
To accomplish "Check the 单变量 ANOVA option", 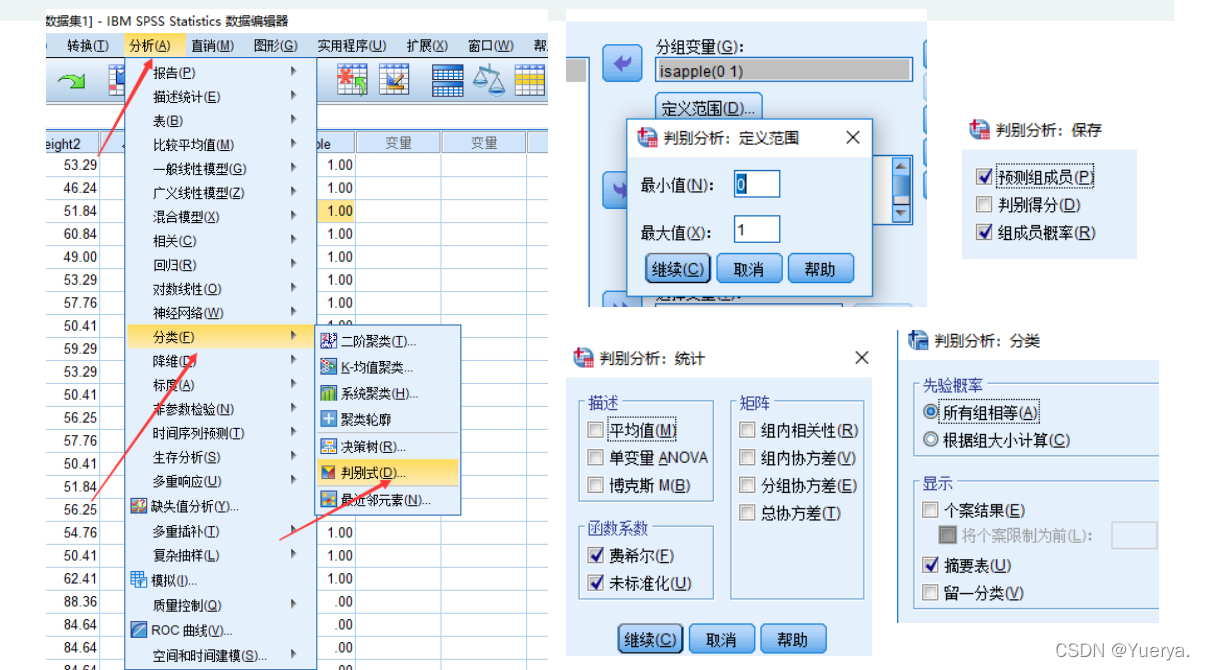I will 596,458.
